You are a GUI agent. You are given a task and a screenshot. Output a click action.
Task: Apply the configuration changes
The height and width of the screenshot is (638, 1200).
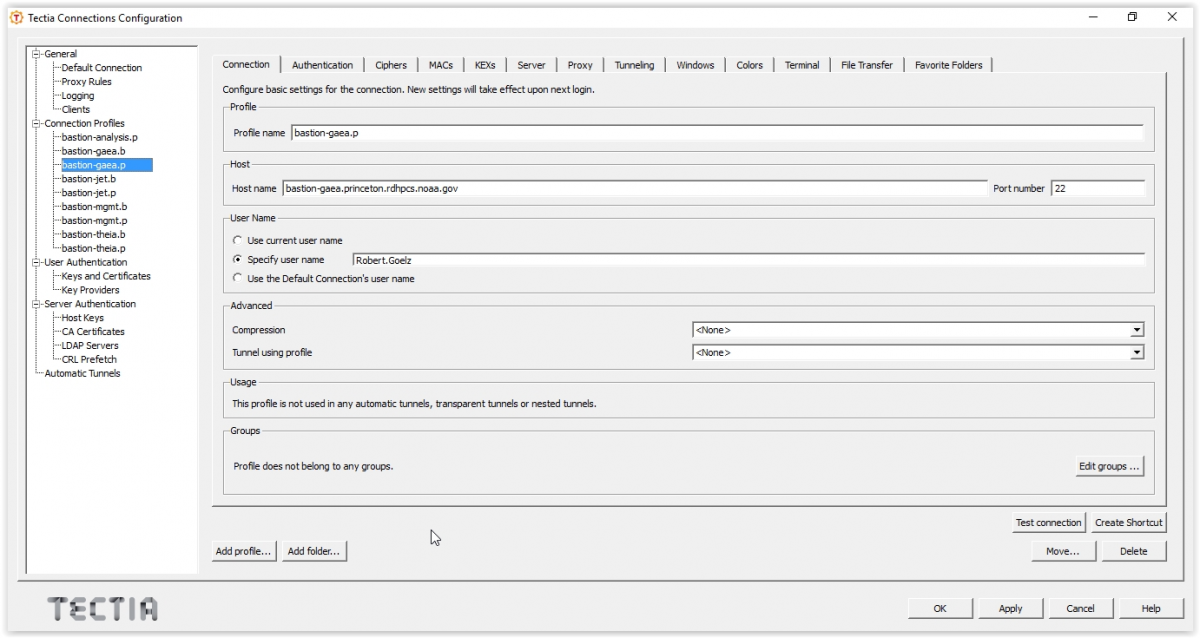coord(1010,608)
